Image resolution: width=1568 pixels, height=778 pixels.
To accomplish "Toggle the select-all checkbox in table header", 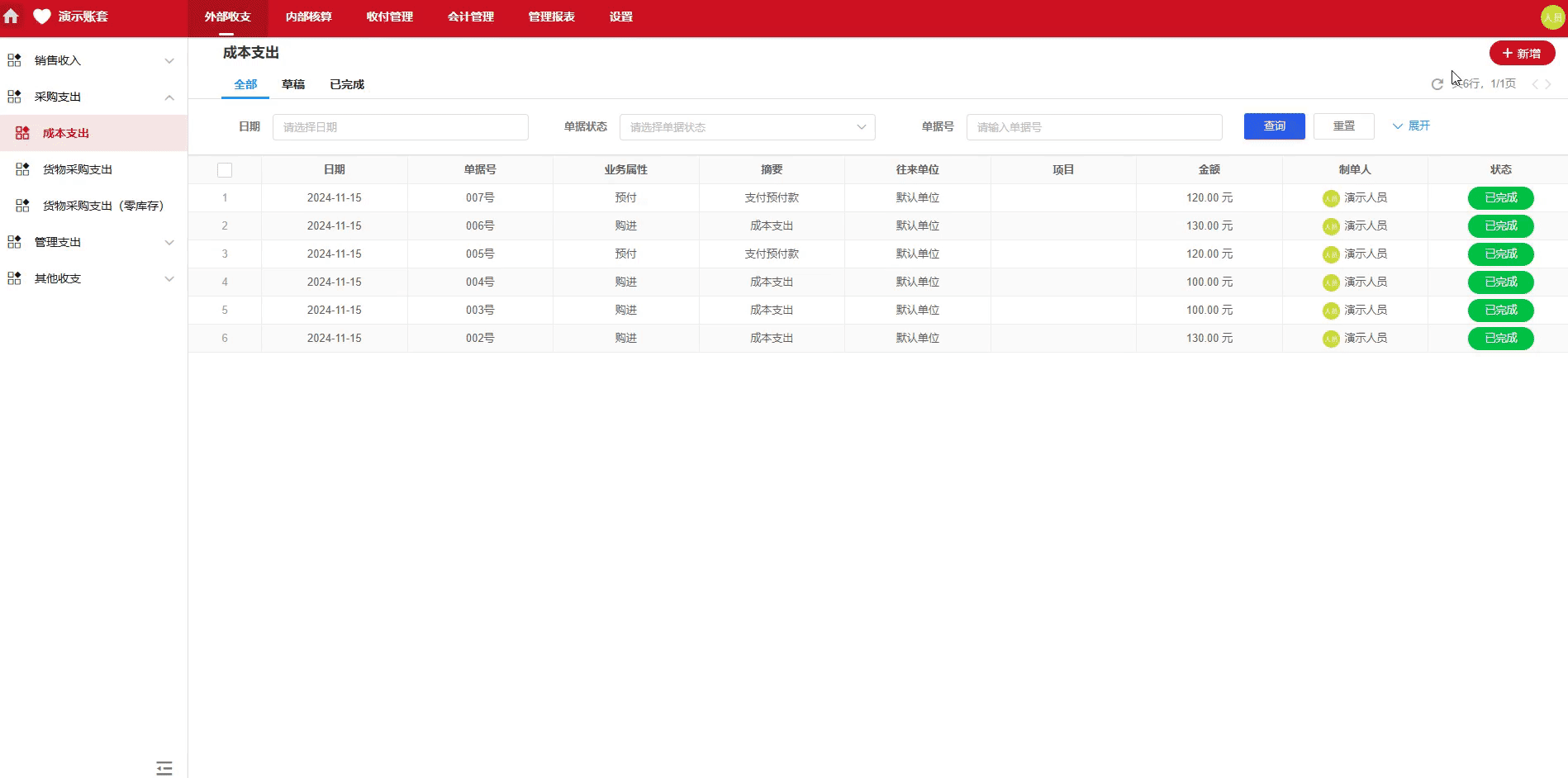I will (x=225, y=169).
